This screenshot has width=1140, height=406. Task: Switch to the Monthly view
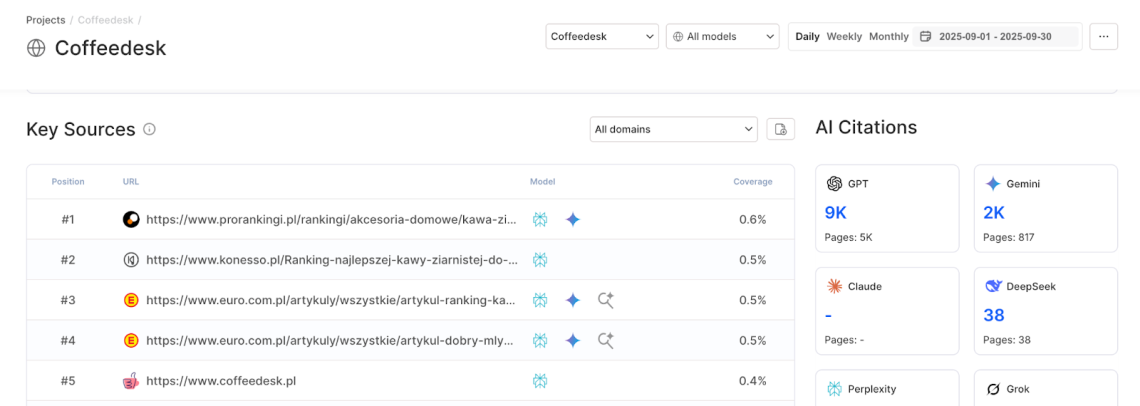(888, 36)
